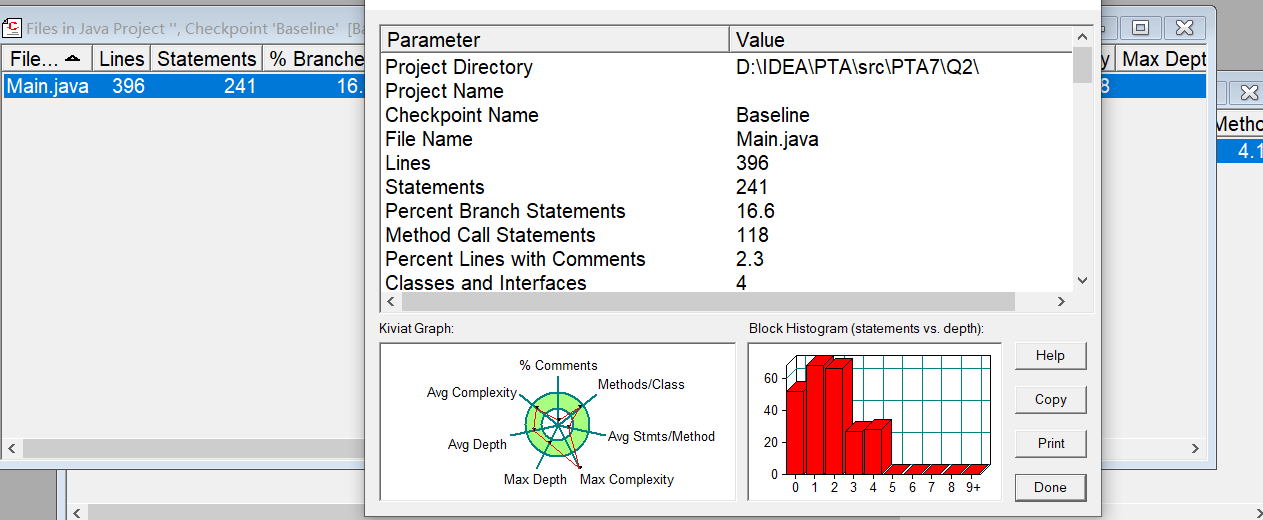Select the Percent Branch Statements row
The width and height of the screenshot is (1263, 520).
726,211
